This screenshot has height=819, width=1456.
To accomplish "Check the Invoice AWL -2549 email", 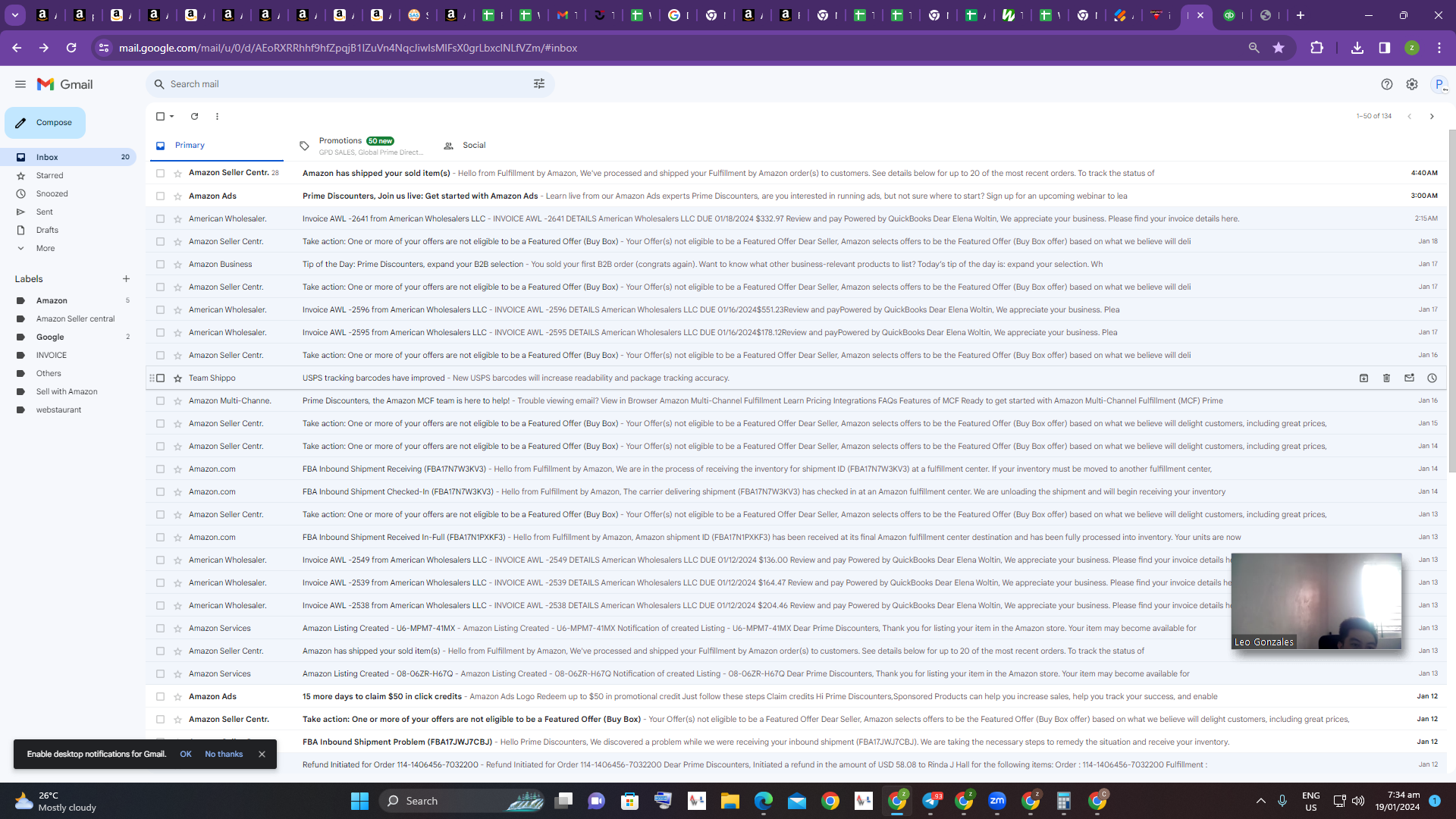I will pyautogui.click(x=160, y=560).
